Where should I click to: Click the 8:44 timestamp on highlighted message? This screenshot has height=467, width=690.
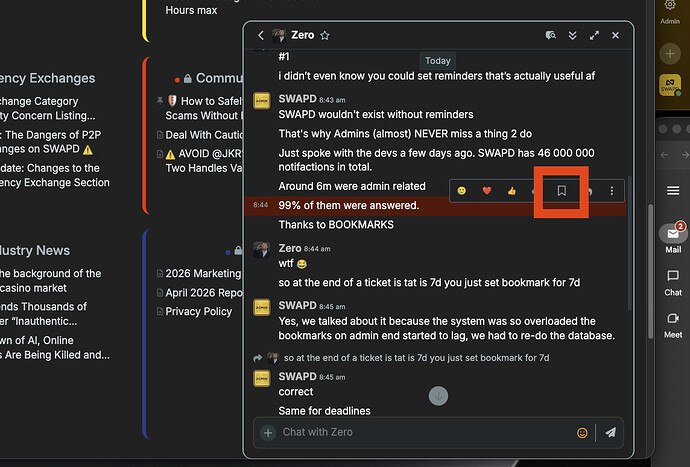click(261, 205)
